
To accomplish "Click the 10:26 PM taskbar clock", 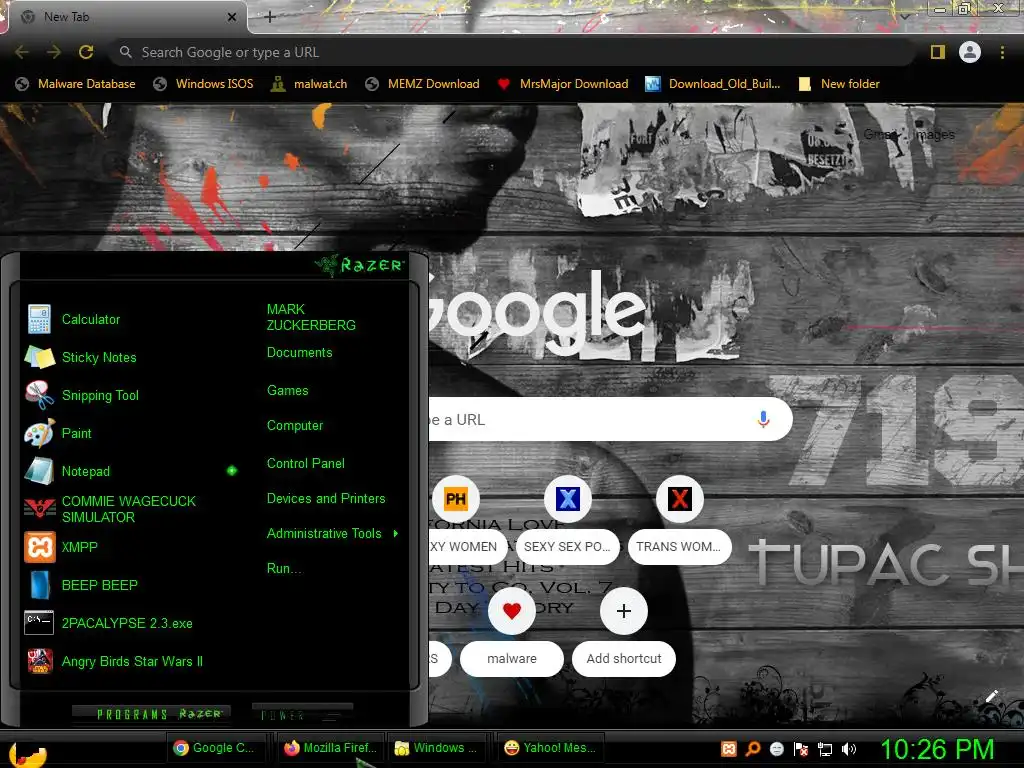I will (936, 749).
